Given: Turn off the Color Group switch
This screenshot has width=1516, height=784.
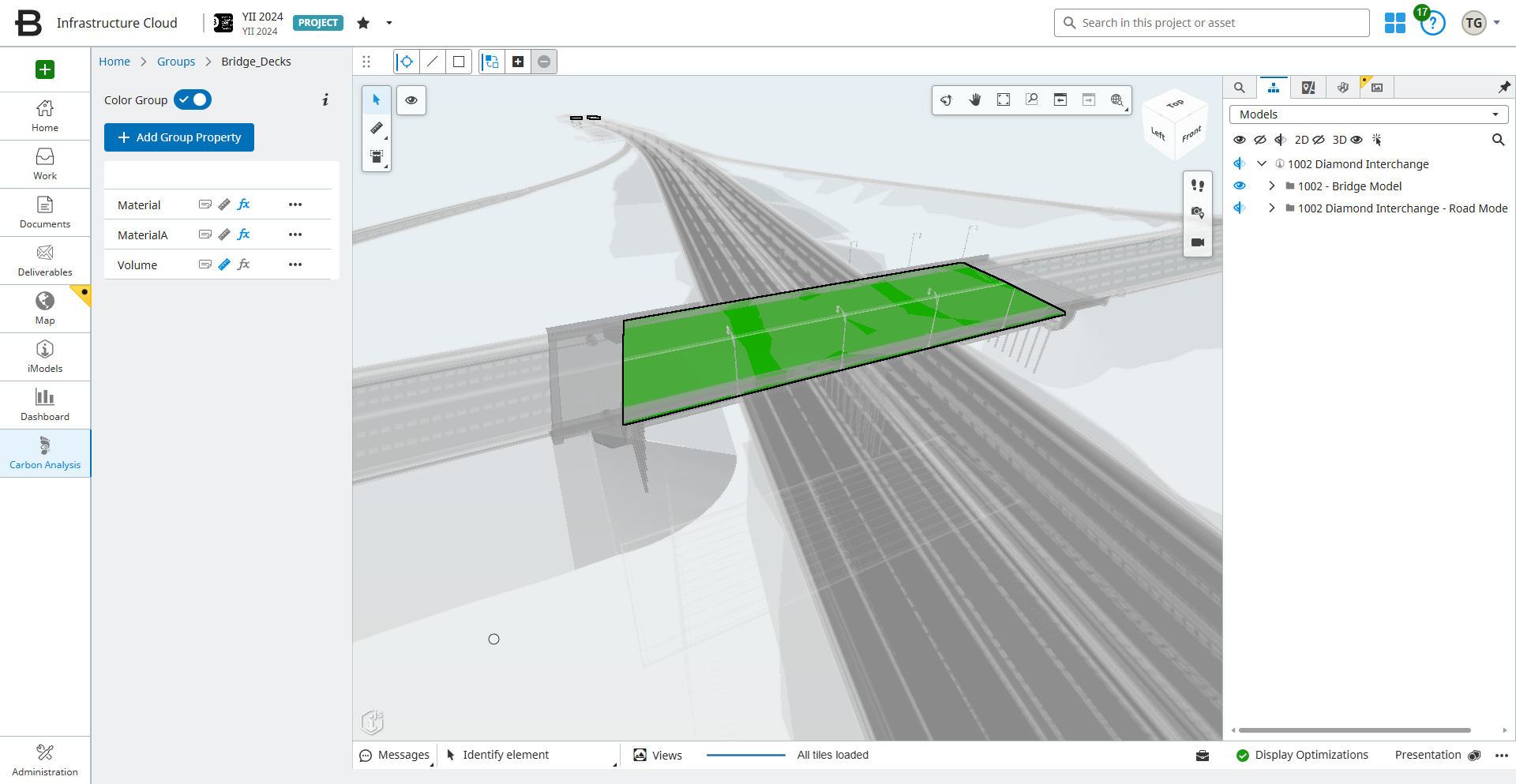Looking at the screenshot, I should coord(193,99).
